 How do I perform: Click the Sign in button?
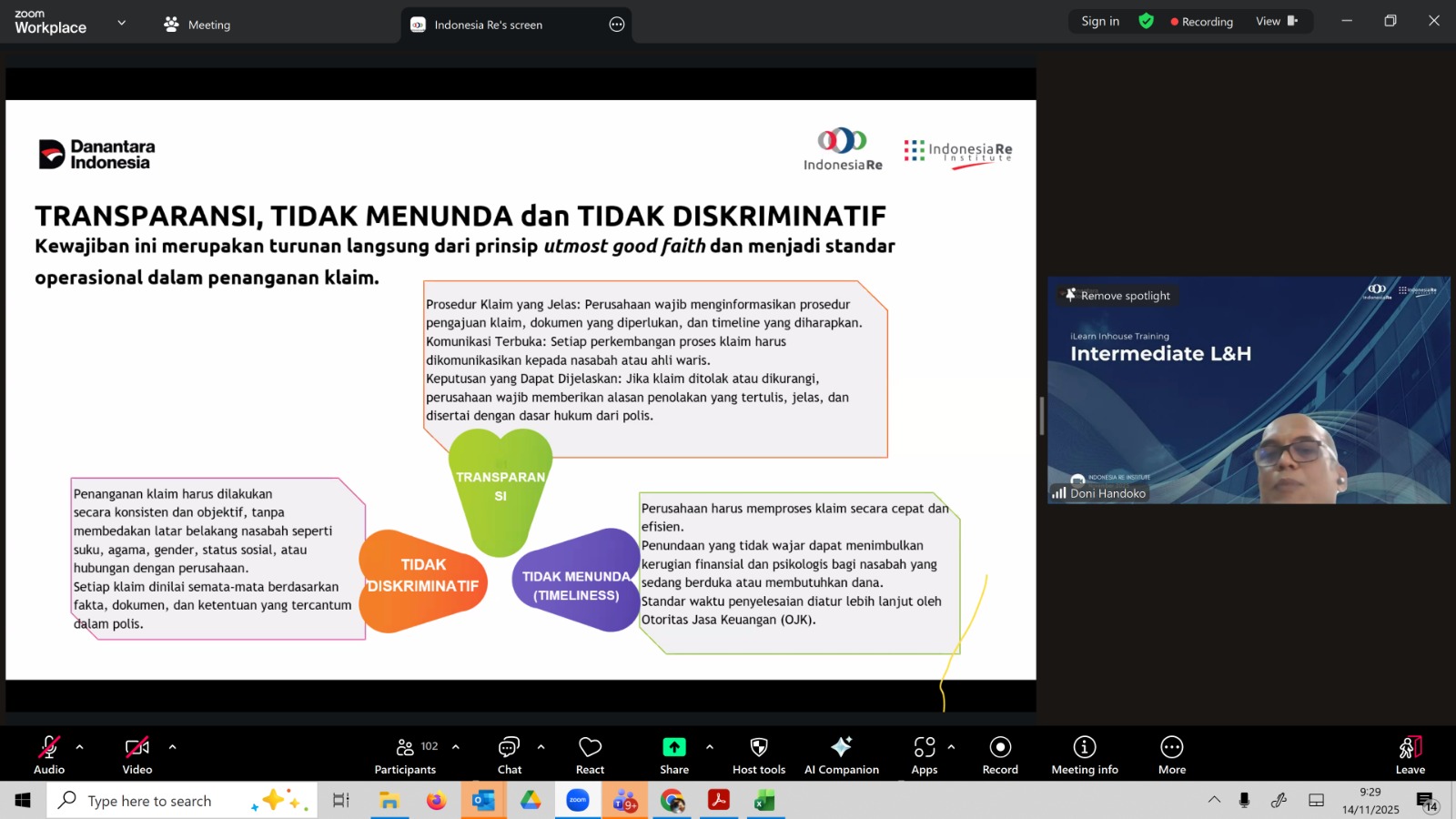1100,21
